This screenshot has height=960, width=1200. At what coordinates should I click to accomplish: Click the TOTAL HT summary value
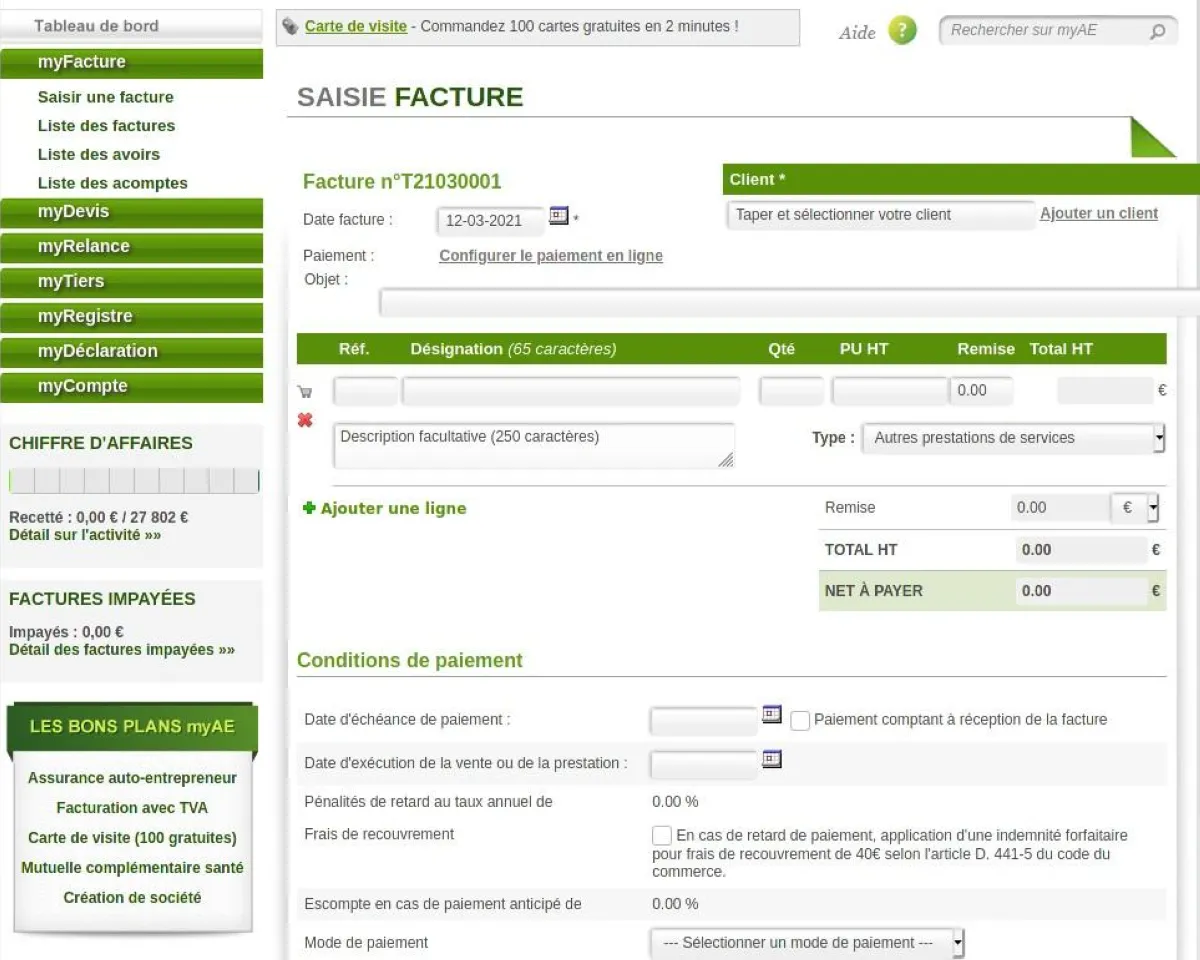point(1080,550)
